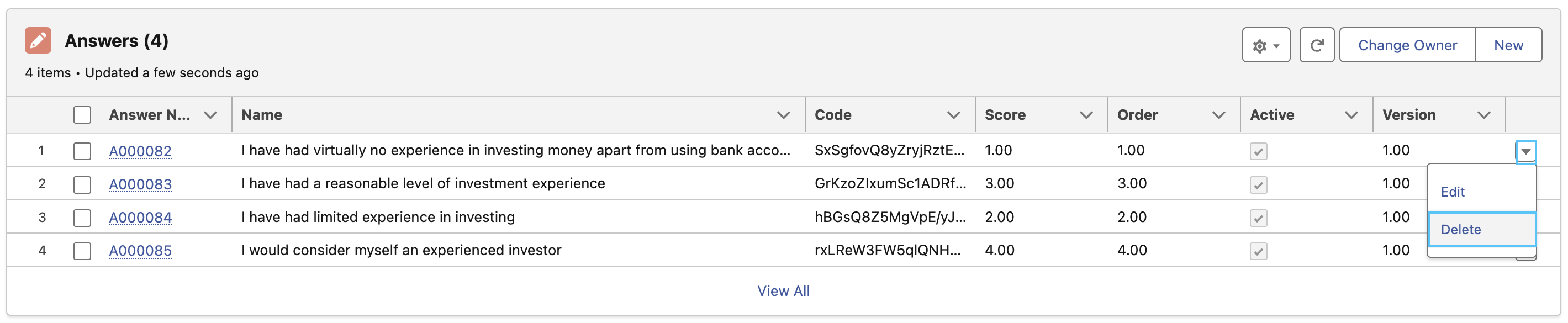
Task: Expand the Score column options chevron
Action: click(x=1086, y=115)
